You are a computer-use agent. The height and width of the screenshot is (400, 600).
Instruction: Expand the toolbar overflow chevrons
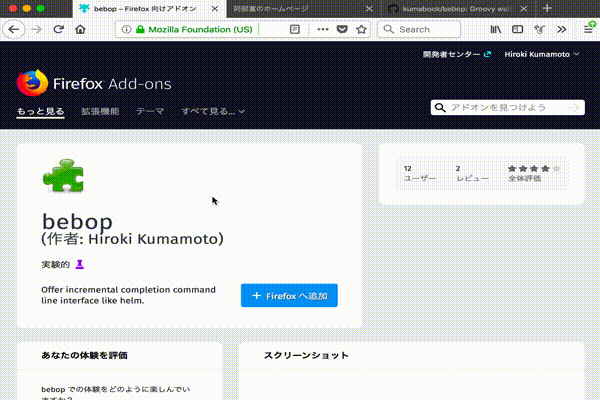pyautogui.click(x=561, y=29)
